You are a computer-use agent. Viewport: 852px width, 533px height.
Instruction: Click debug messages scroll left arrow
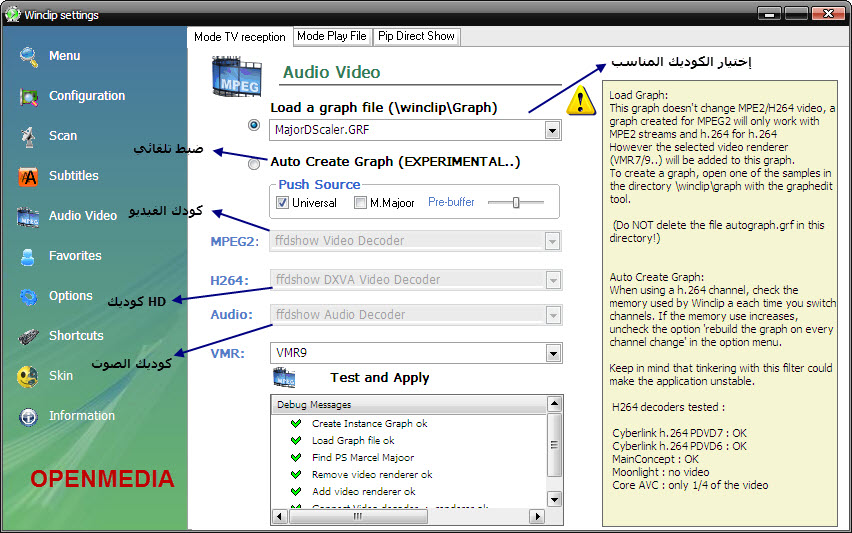[279, 516]
